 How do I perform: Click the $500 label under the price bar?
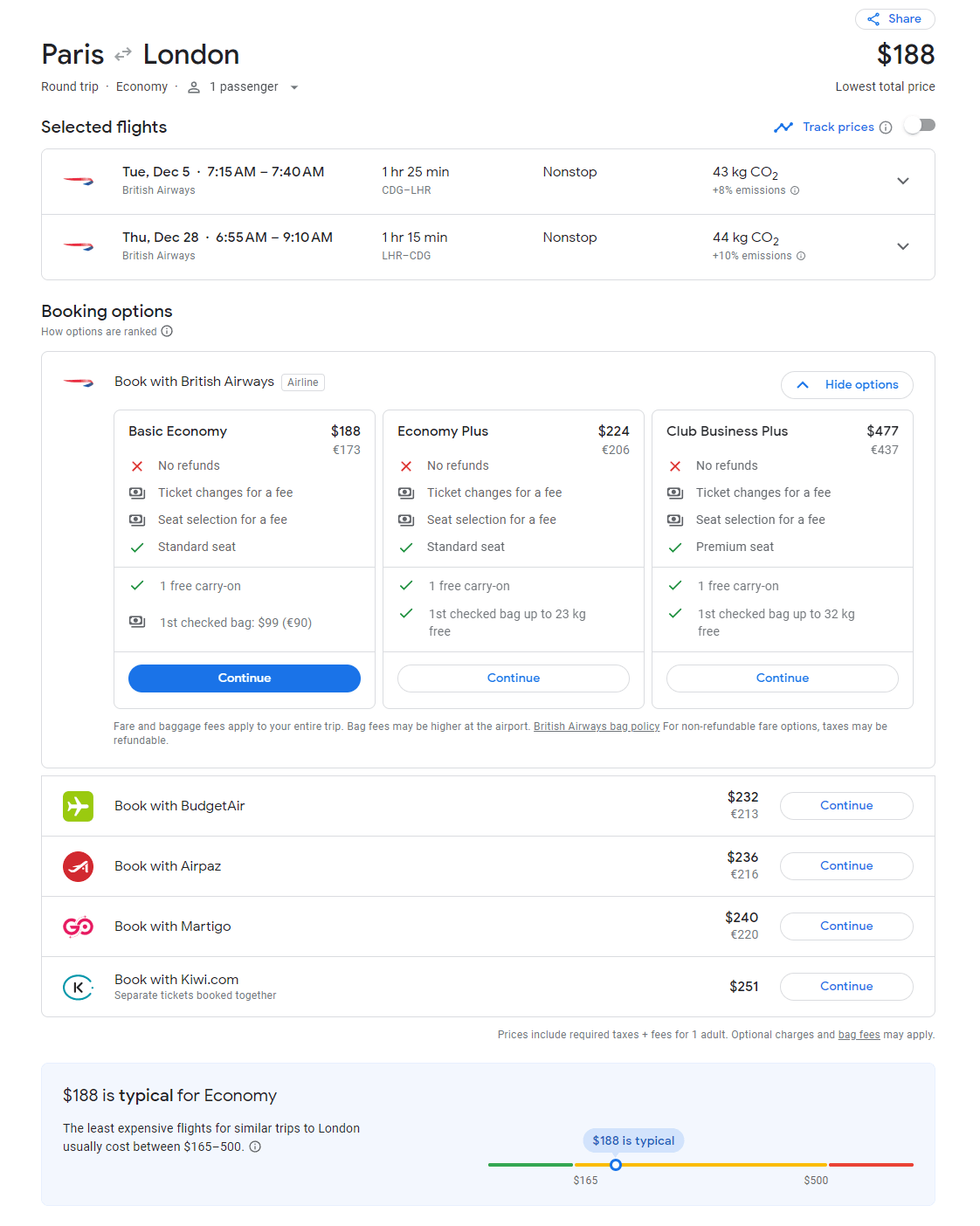click(816, 1181)
